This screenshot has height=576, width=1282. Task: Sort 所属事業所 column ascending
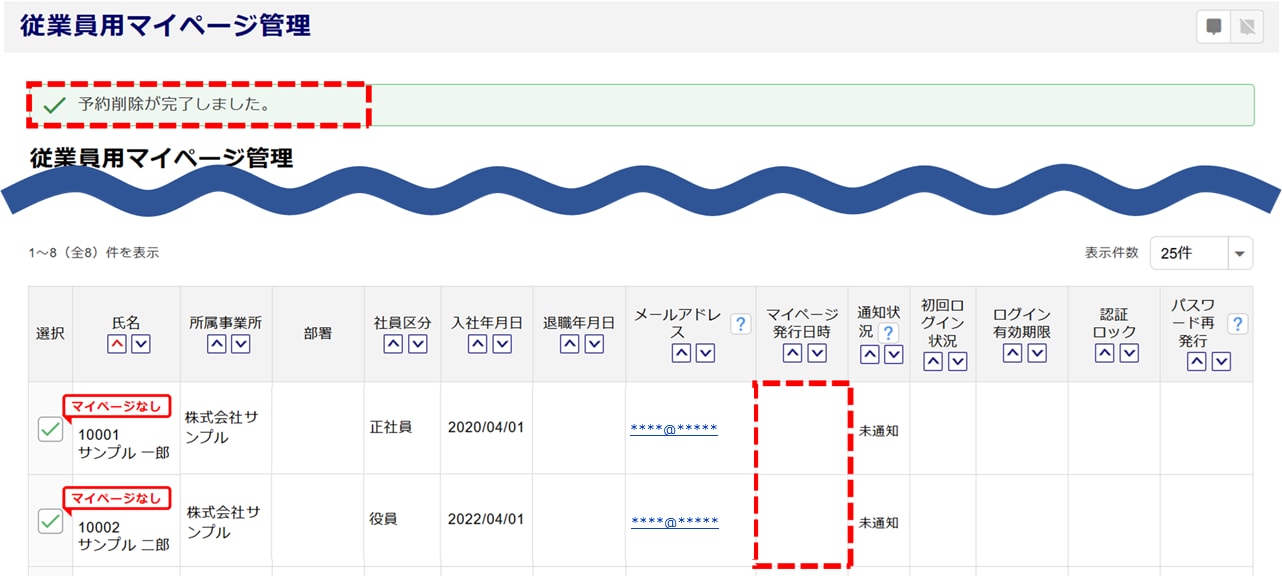pos(217,344)
